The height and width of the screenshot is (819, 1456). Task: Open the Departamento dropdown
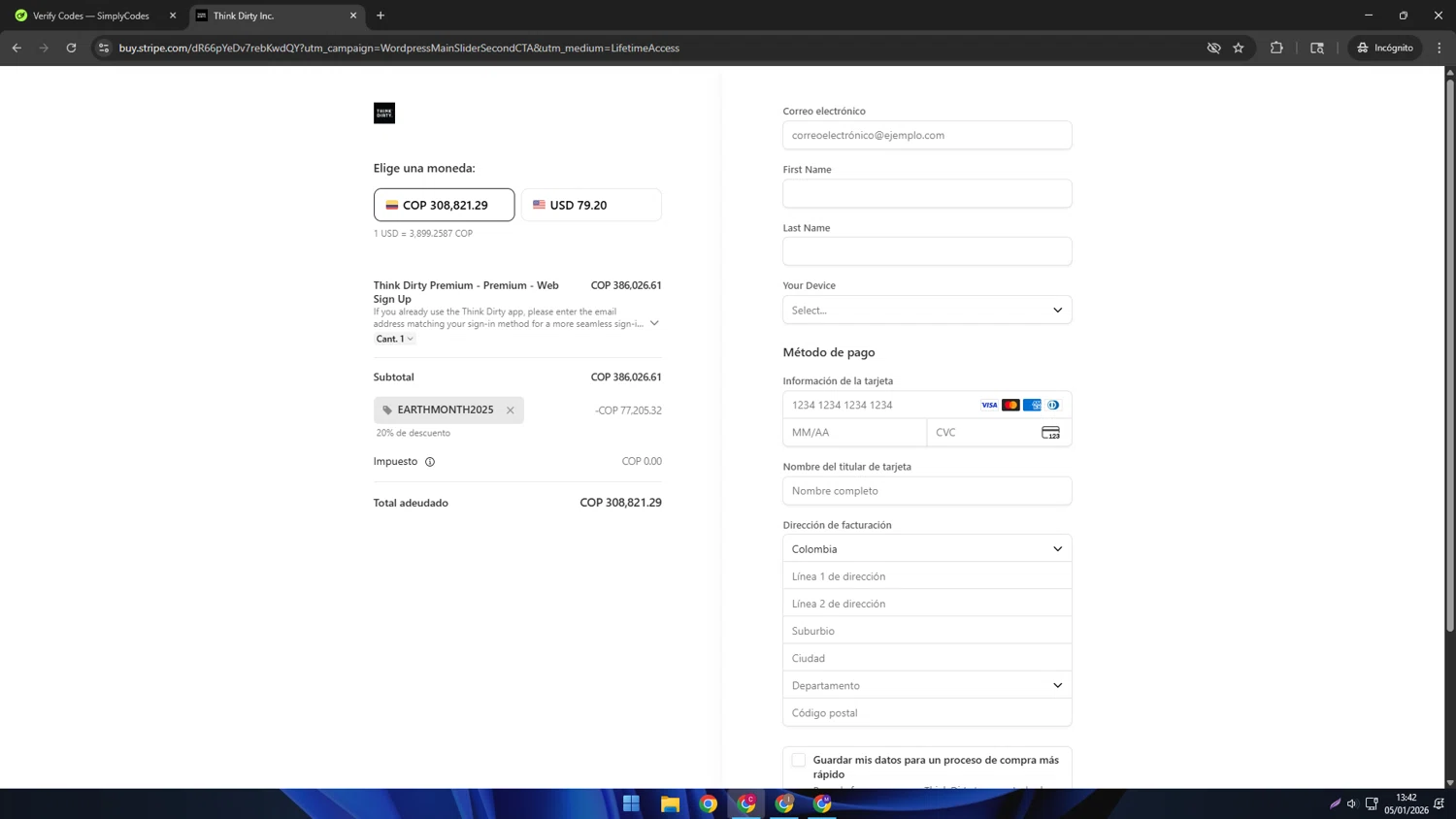pyautogui.click(x=927, y=684)
